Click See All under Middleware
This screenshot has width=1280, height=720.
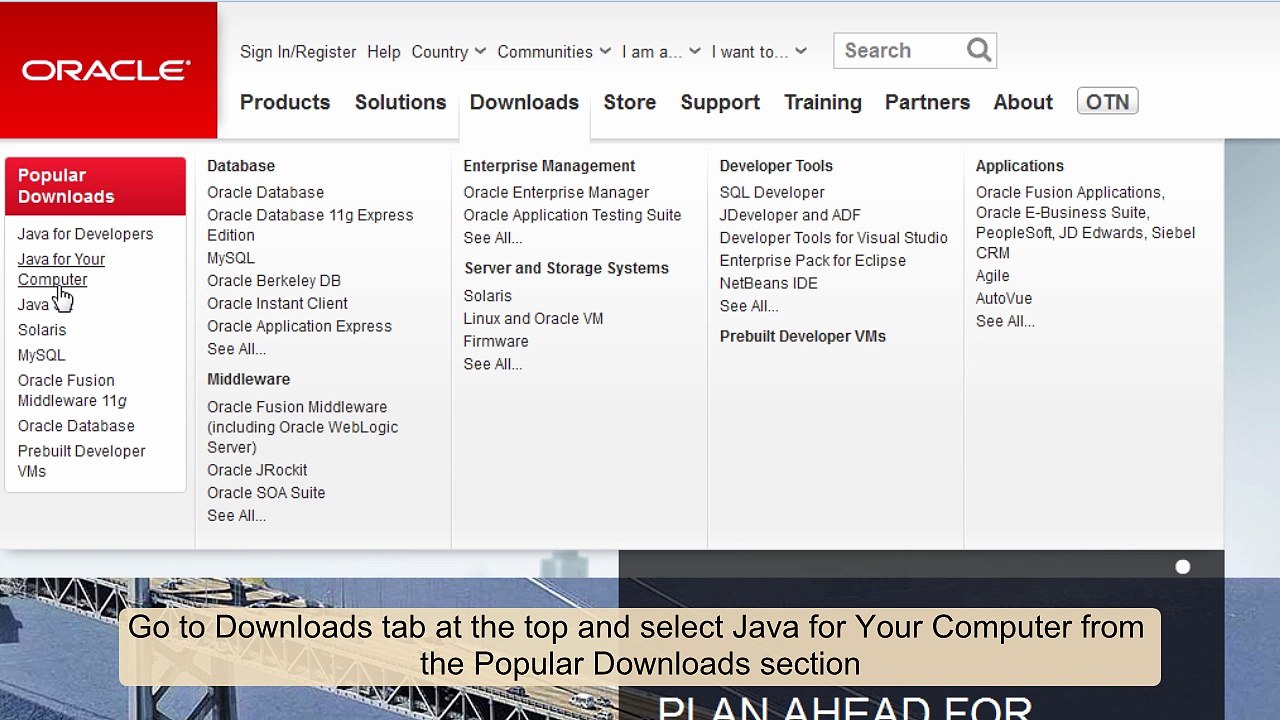(236, 516)
